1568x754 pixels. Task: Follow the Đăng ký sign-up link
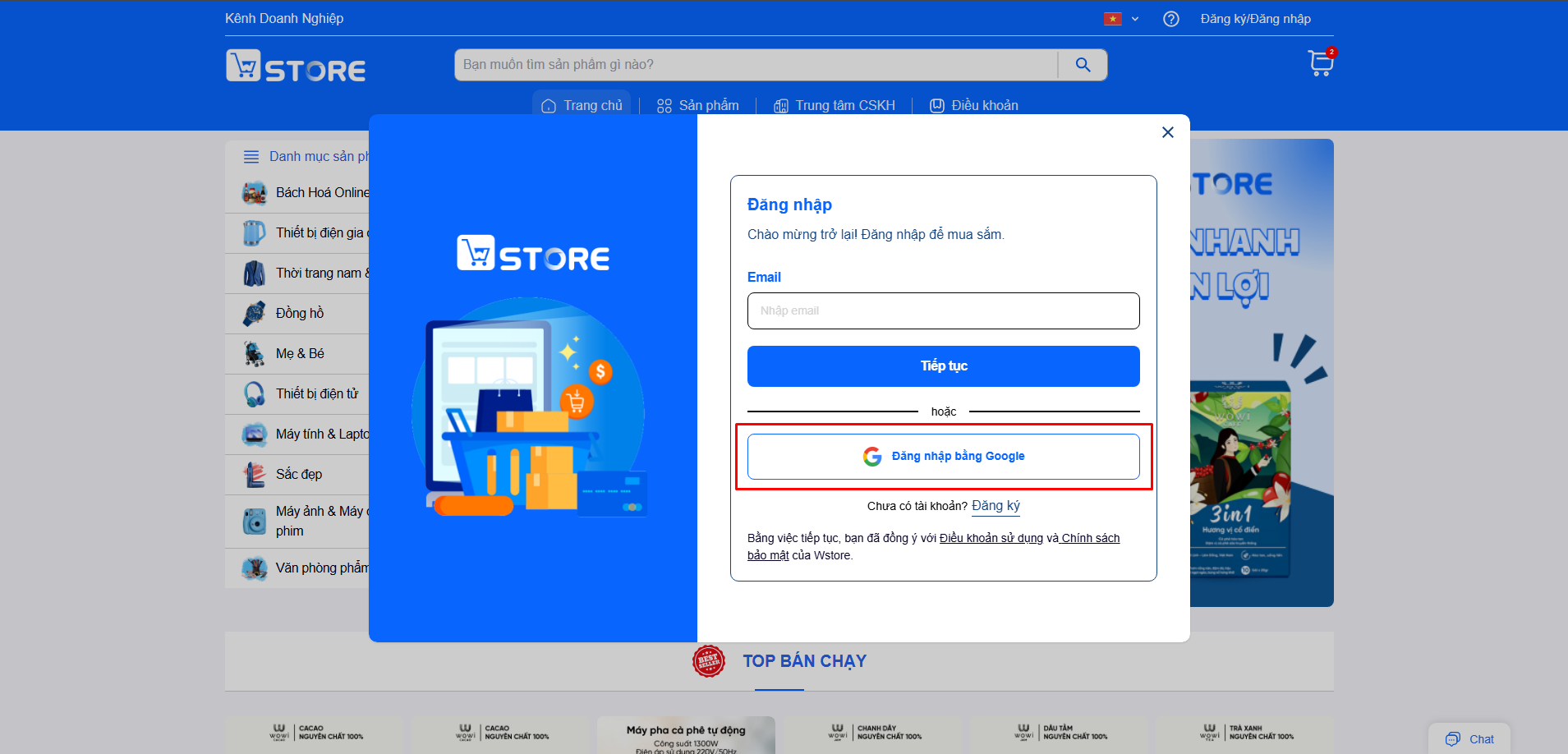(996, 506)
